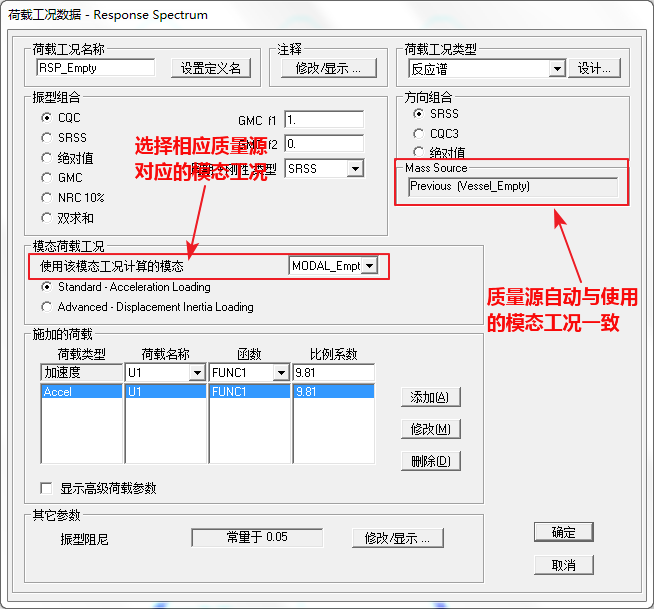Click the 设置定义名 button

click(x=210, y=68)
